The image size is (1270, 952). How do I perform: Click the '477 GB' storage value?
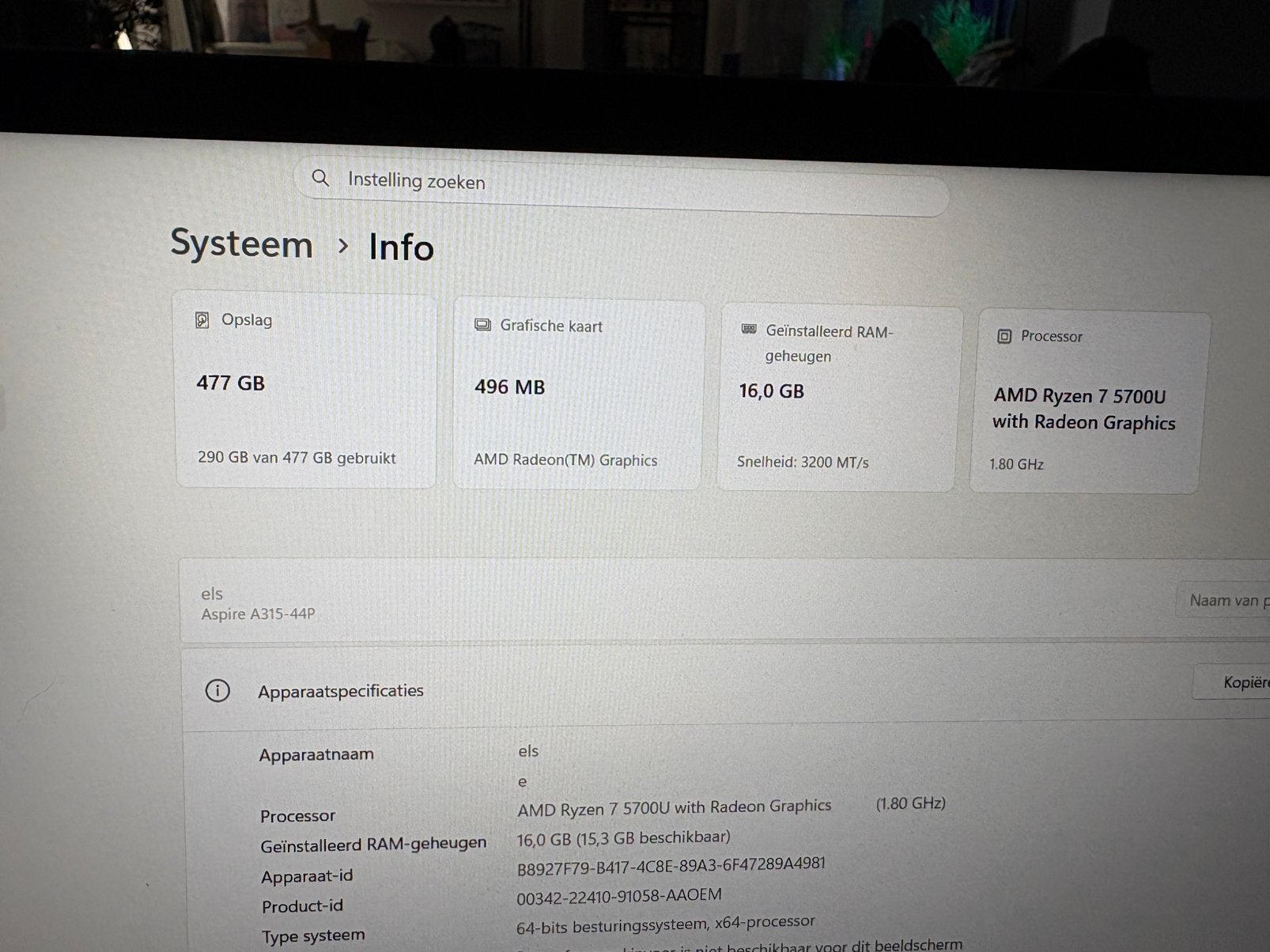pos(230,383)
